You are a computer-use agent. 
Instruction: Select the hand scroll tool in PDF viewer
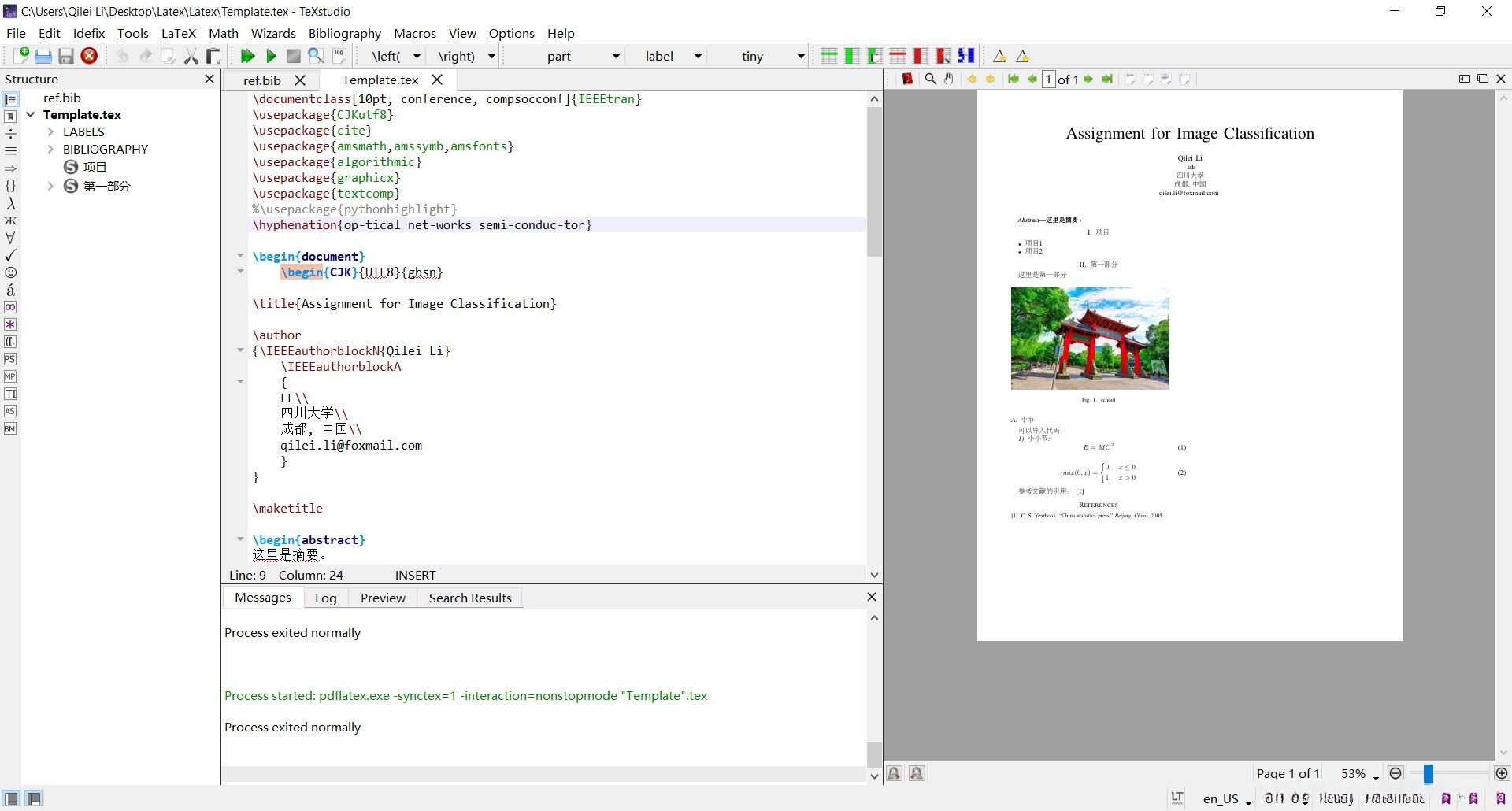coord(949,79)
